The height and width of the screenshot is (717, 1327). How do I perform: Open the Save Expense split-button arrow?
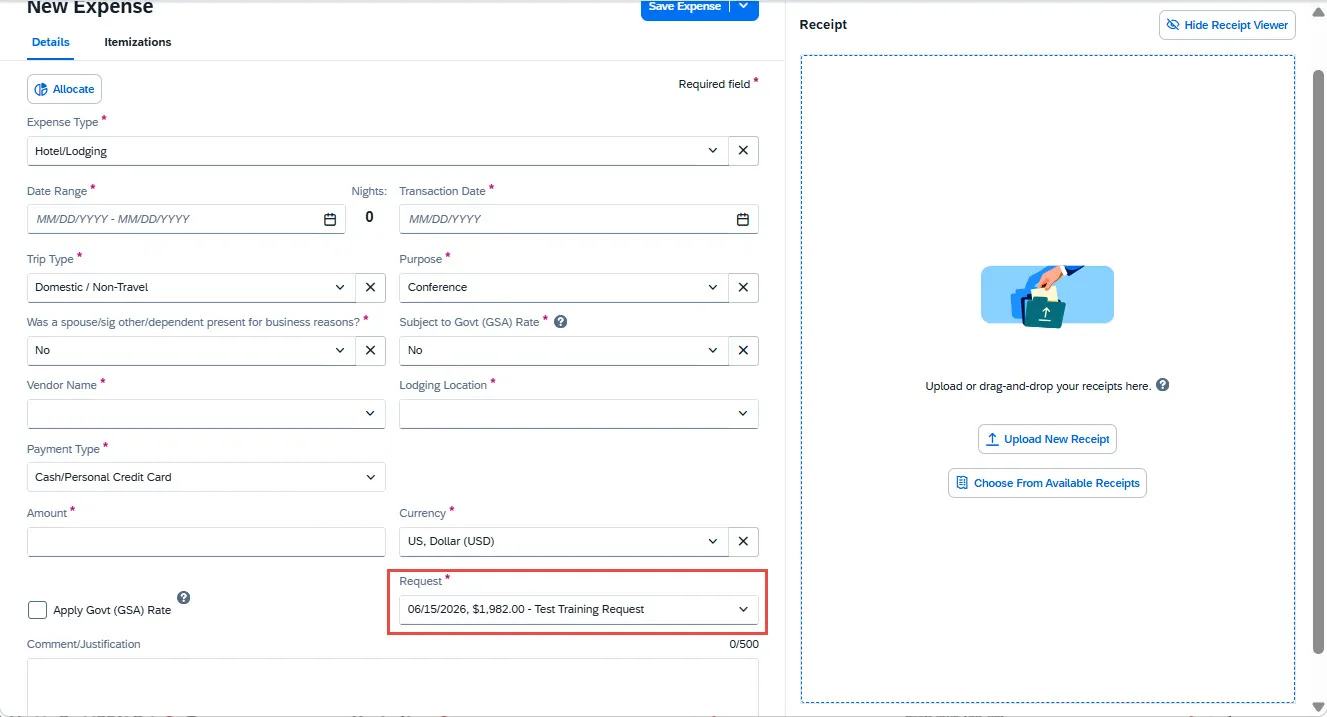pyautogui.click(x=744, y=7)
